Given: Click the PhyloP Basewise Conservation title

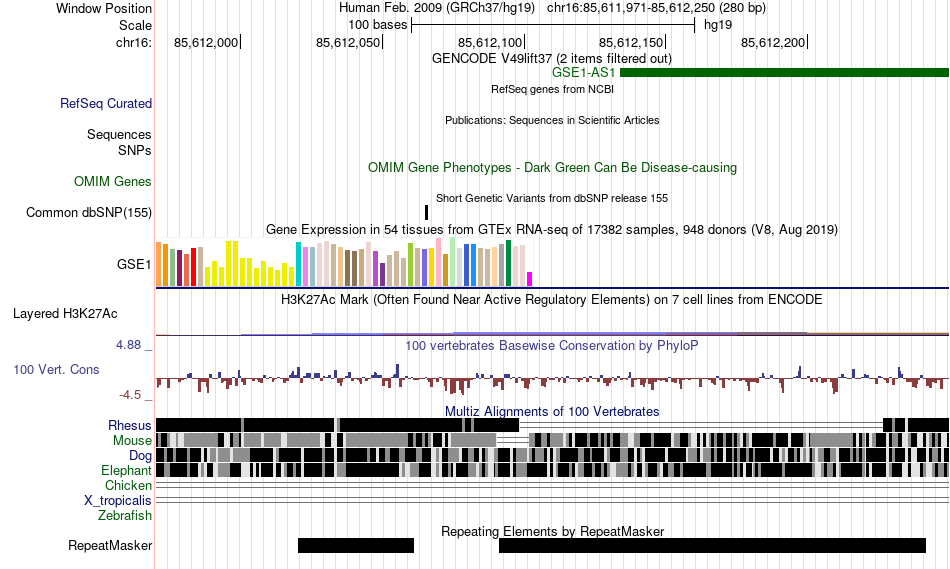Looking at the screenshot, I should coord(552,345).
